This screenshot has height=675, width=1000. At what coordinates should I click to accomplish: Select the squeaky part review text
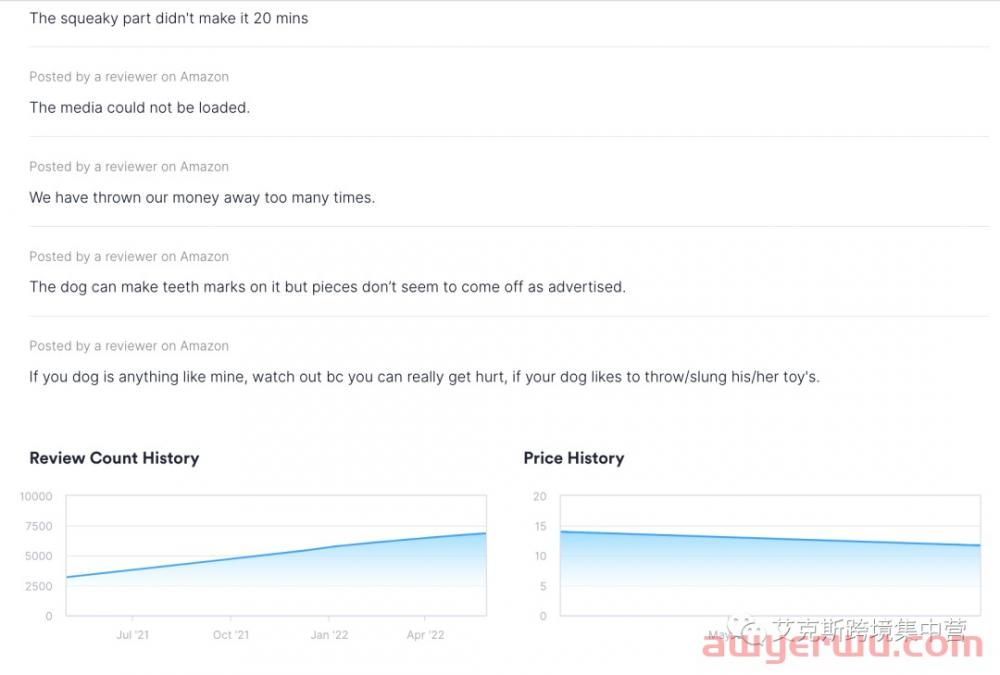[168, 19]
